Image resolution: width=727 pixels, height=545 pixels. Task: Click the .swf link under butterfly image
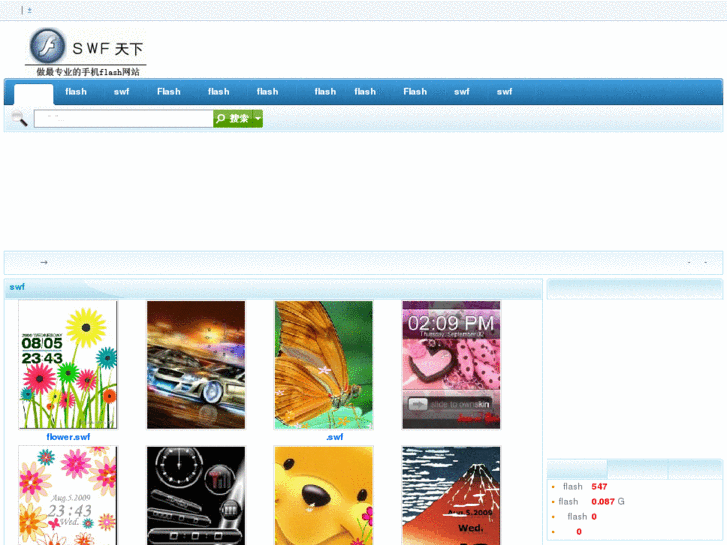(334, 437)
